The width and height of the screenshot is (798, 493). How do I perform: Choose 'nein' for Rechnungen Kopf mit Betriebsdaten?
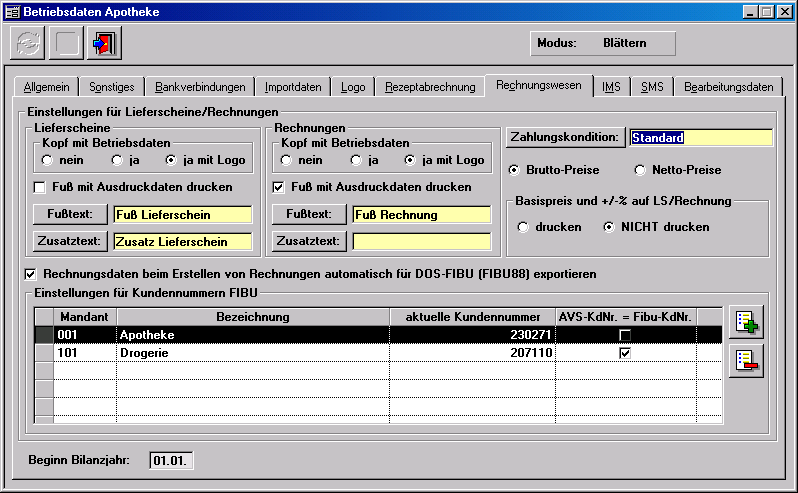[x=280, y=160]
